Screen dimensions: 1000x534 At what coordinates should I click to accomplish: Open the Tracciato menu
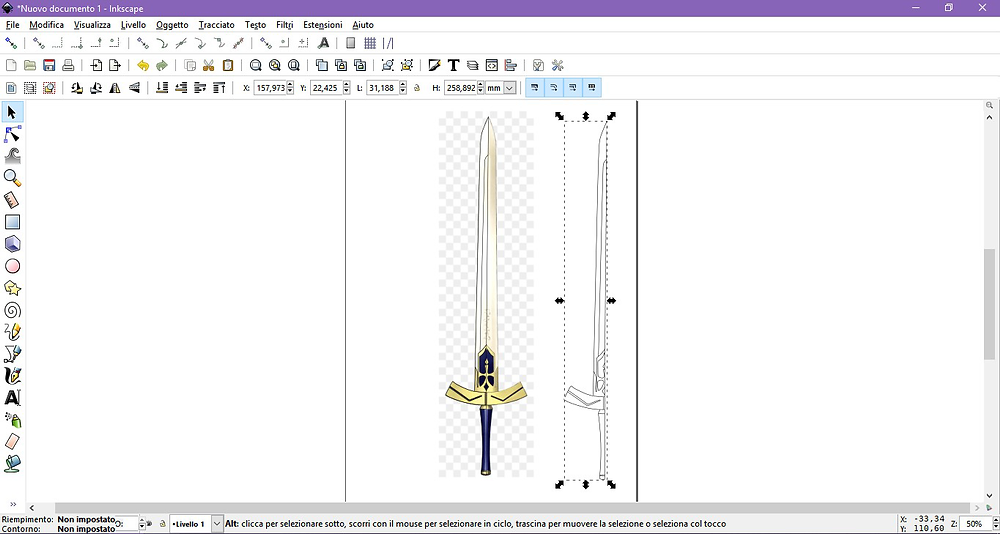coord(216,25)
